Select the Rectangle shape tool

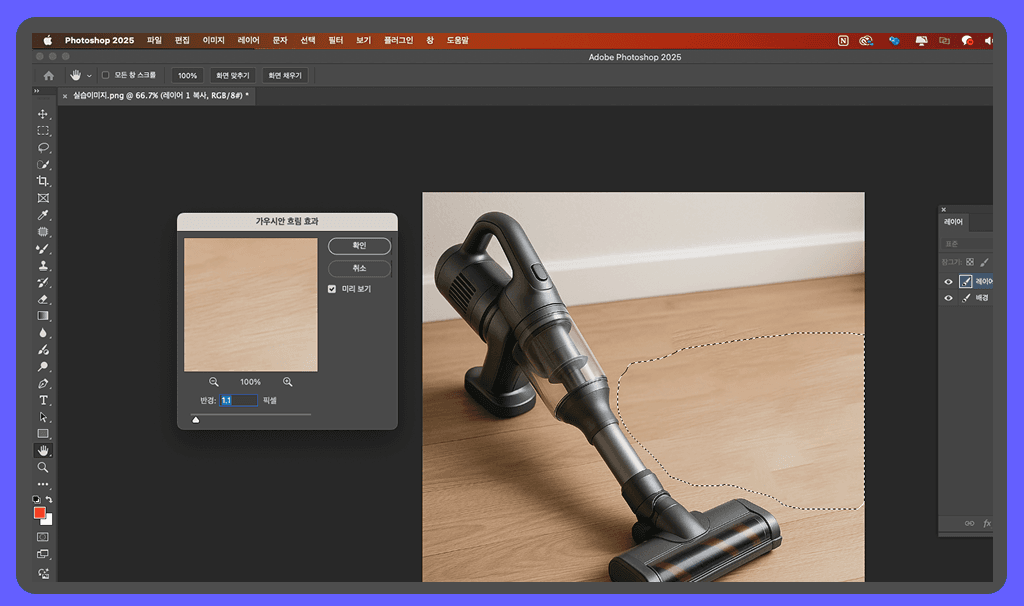[x=43, y=434]
